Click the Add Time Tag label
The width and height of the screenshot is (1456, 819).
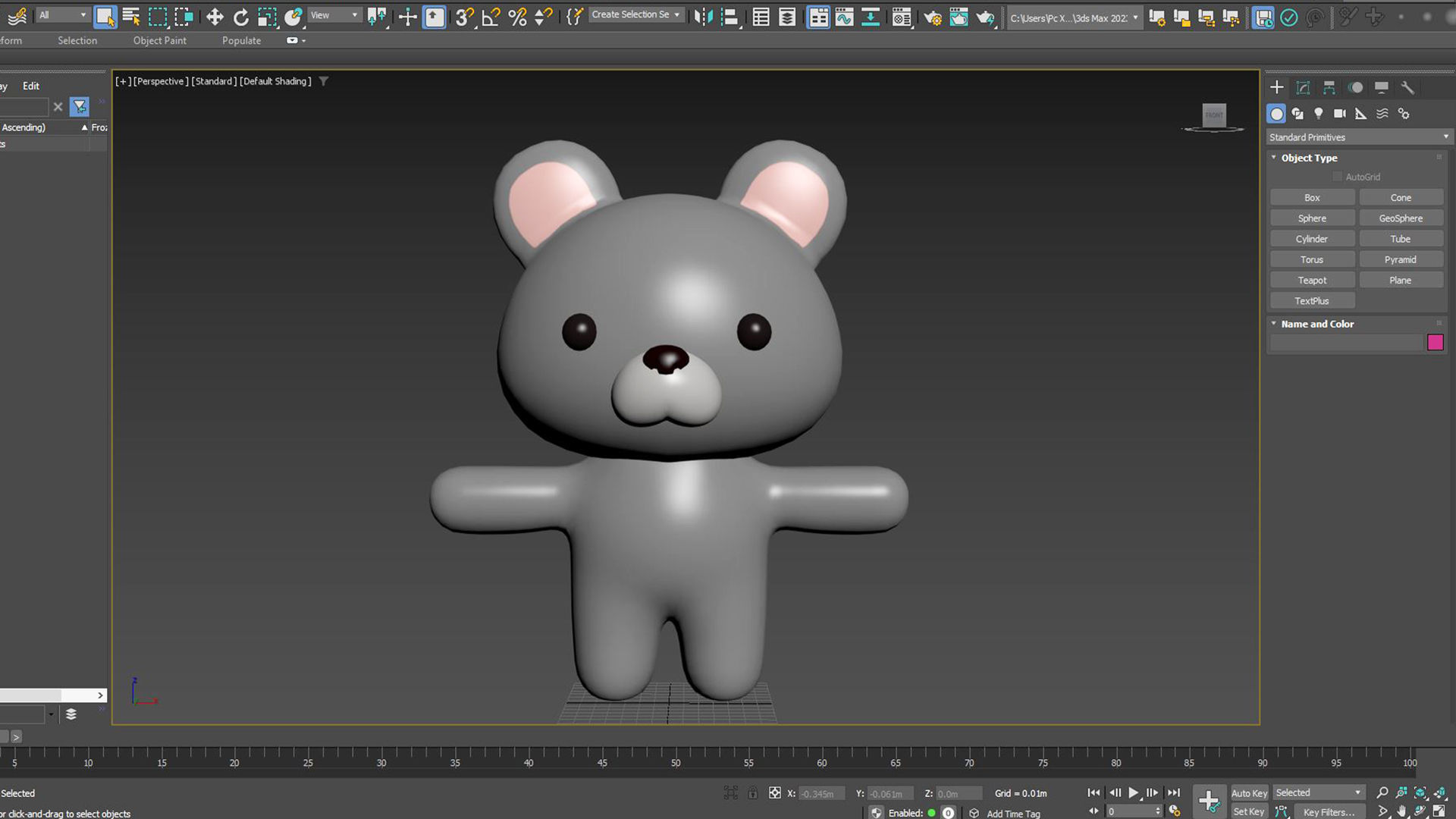click(1013, 814)
